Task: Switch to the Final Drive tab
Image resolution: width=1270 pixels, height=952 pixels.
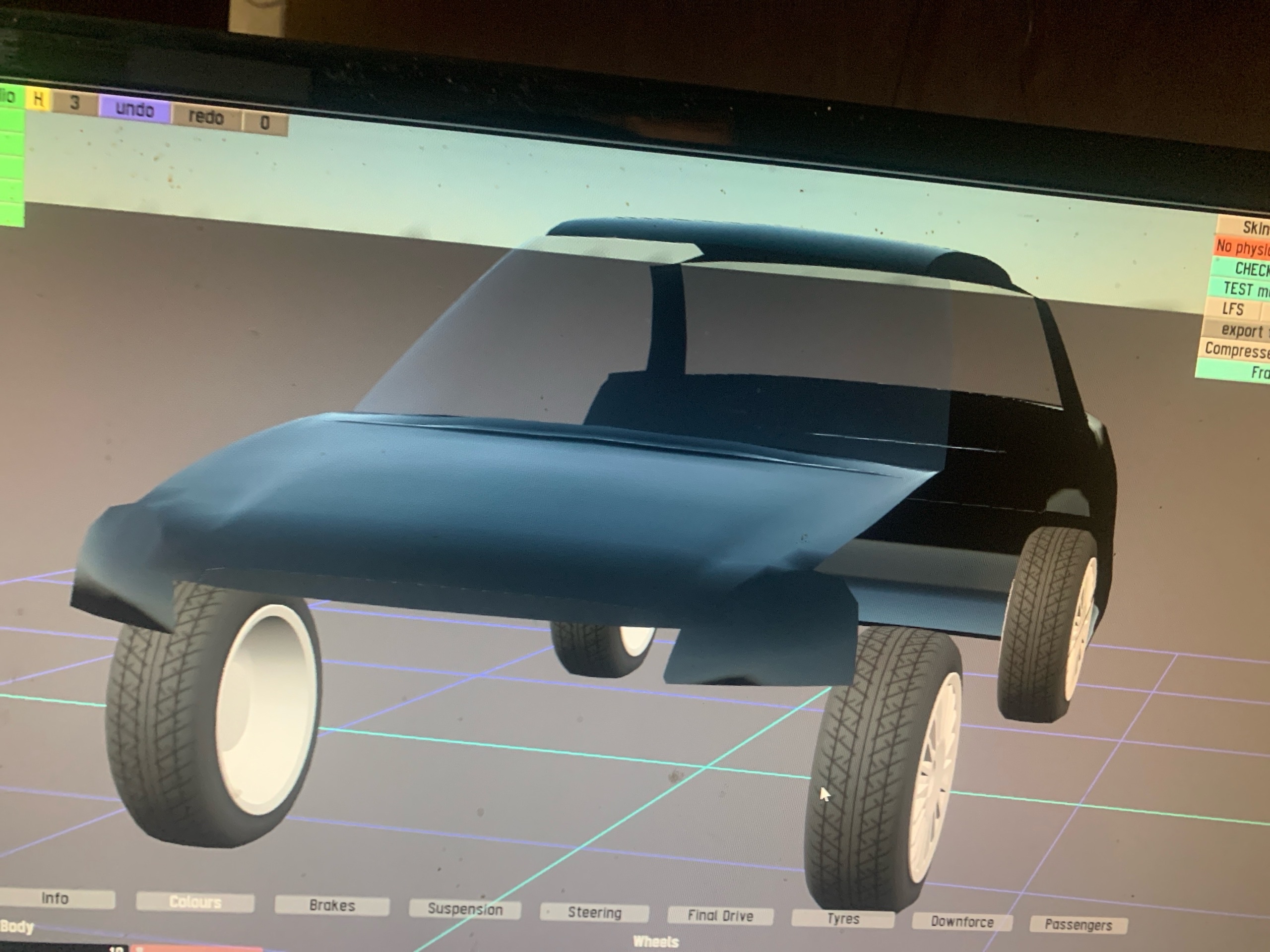Action: 720,916
